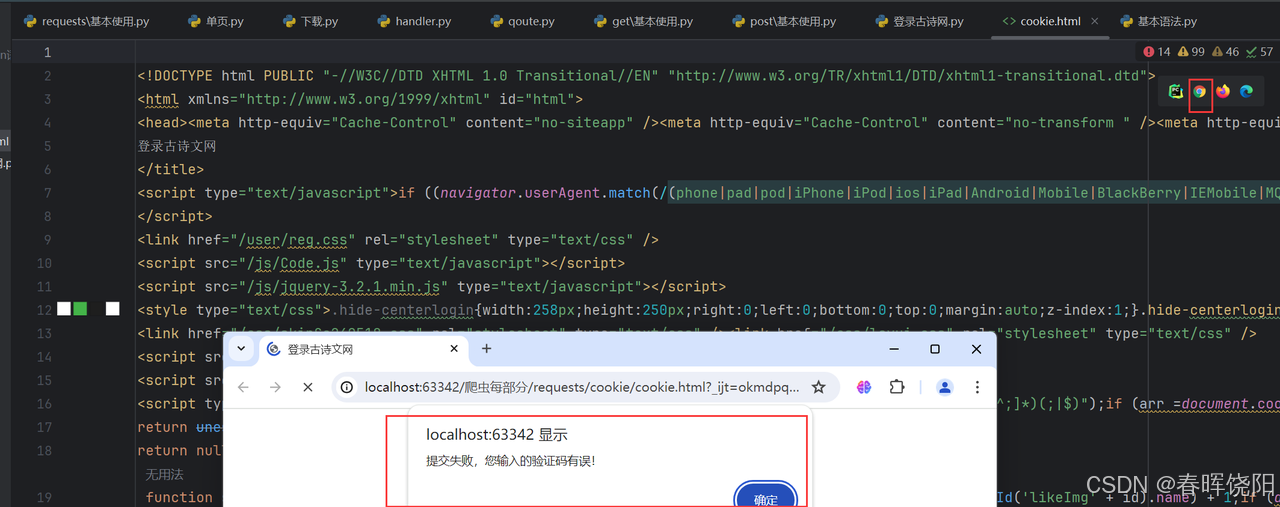This screenshot has width=1280, height=507.
Task: Switch to 基本语法.py tab
Action: (x=1158, y=21)
